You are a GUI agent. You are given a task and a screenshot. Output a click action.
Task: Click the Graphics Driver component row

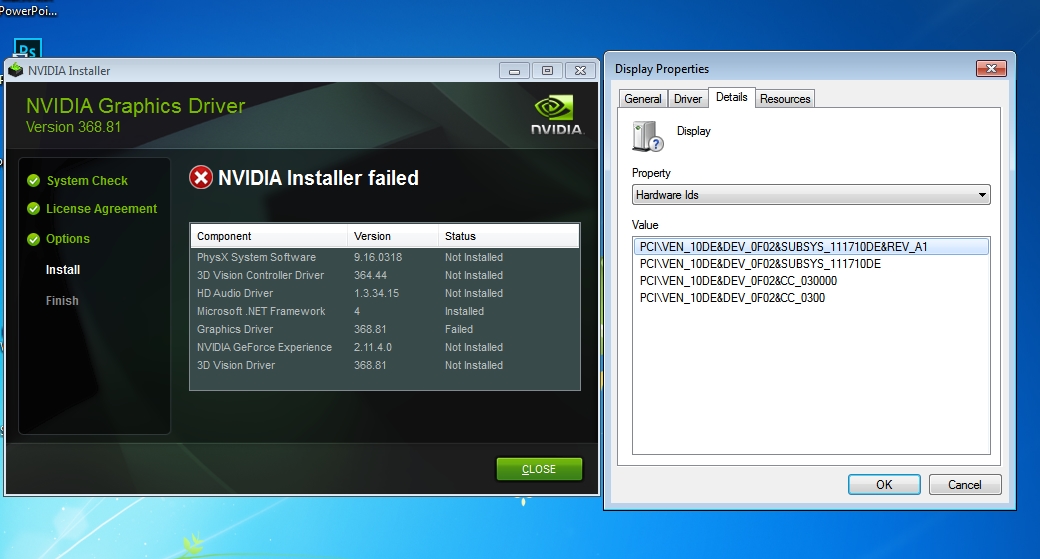coord(385,329)
